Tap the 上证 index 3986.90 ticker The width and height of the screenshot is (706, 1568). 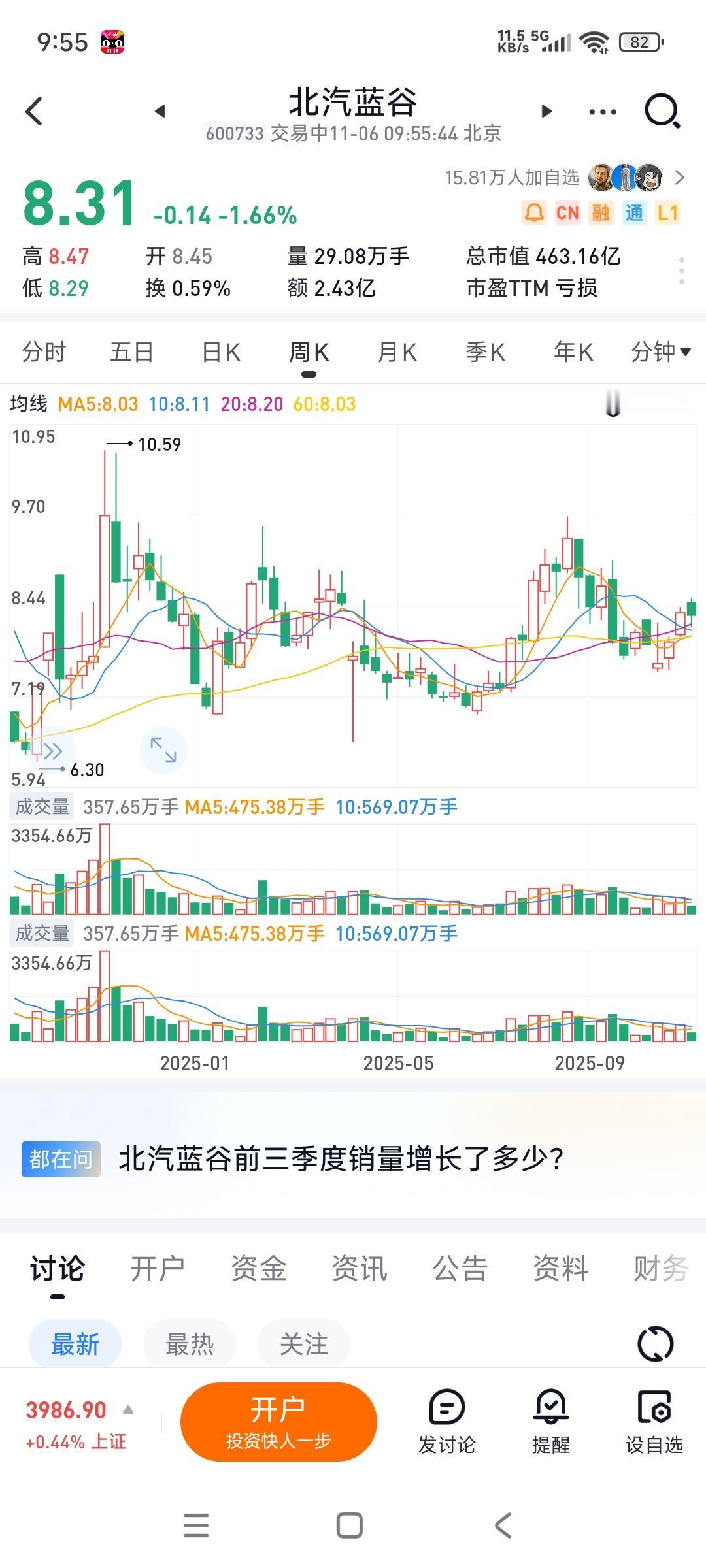tap(75, 1425)
